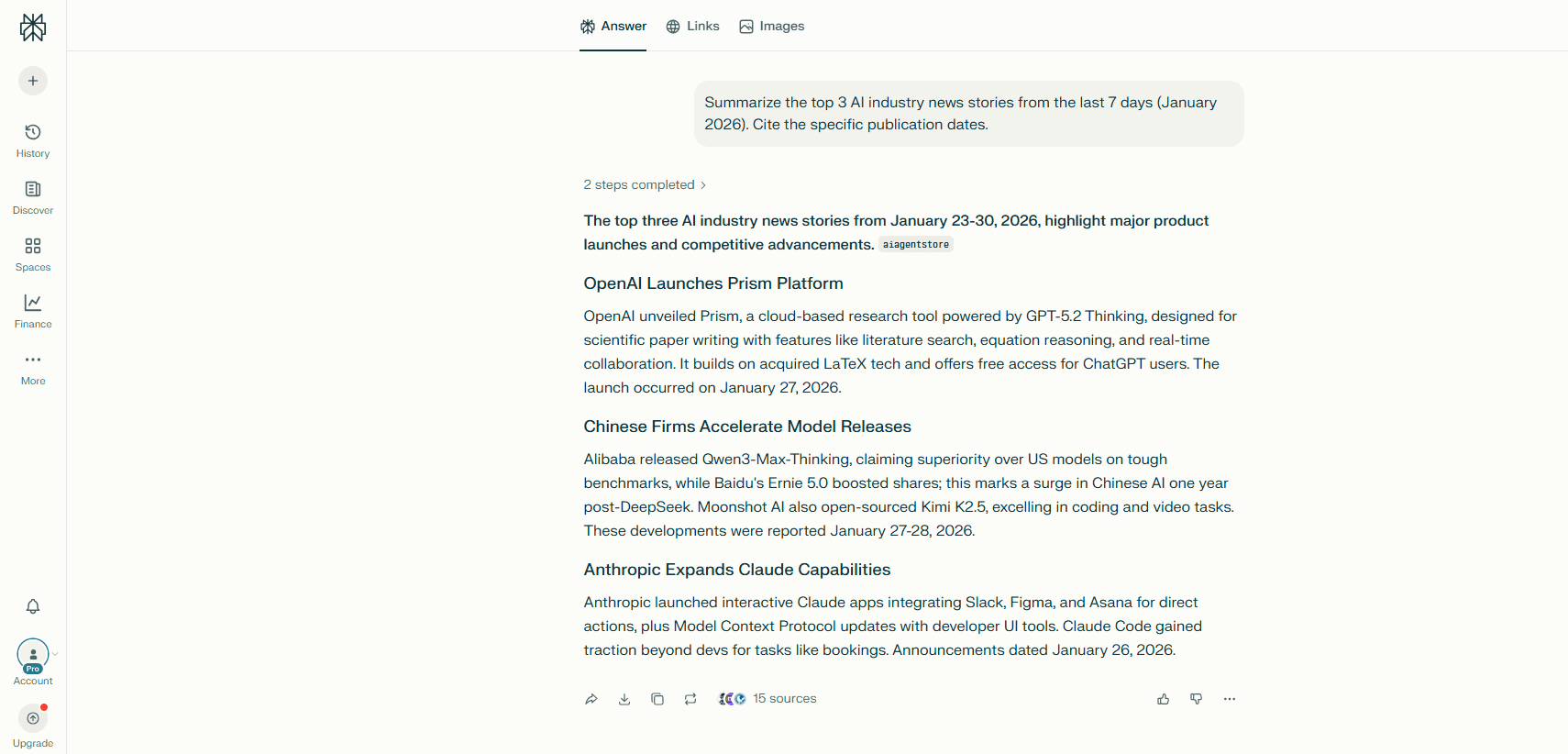1568x754 pixels.
Task: Go to the Discover page
Action: (33, 197)
